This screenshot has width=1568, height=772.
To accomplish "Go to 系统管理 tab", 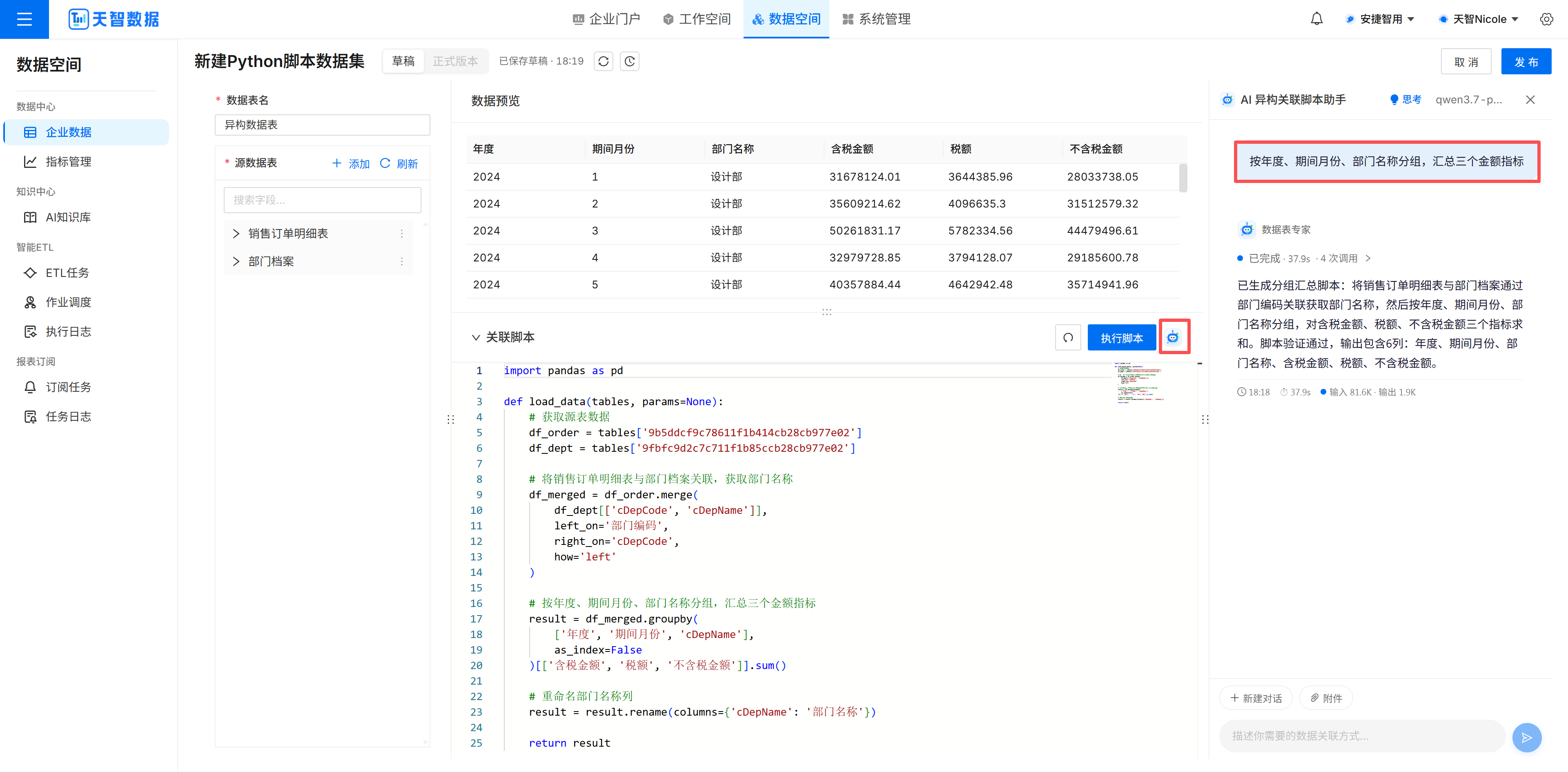I will tap(877, 20).
